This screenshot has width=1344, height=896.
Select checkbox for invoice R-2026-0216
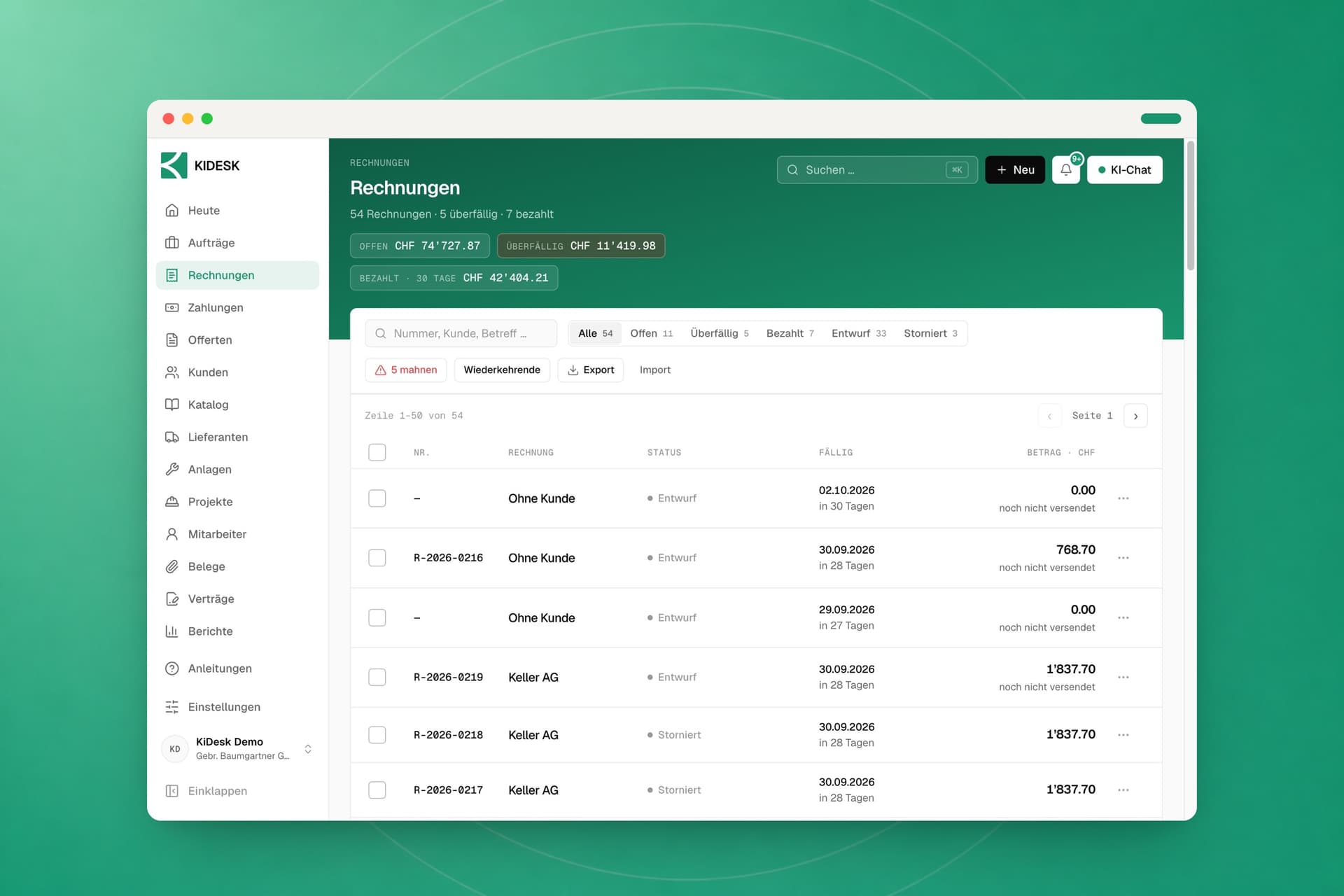click(377, 558)
